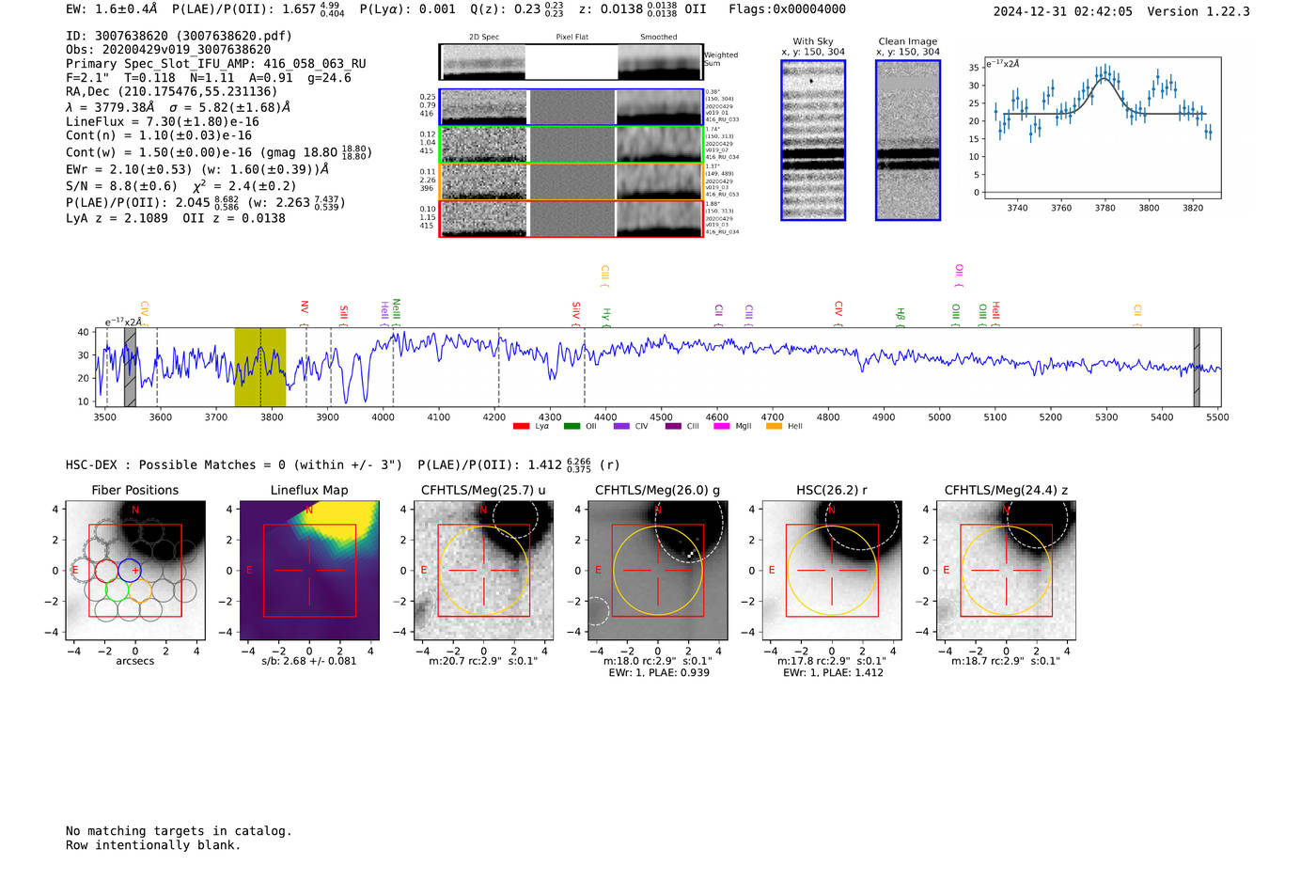This screenshot has height=896, width=1316.
Task: Click the 'Obs: 20200429v019_3007638620' line
Action: [168, 50]
